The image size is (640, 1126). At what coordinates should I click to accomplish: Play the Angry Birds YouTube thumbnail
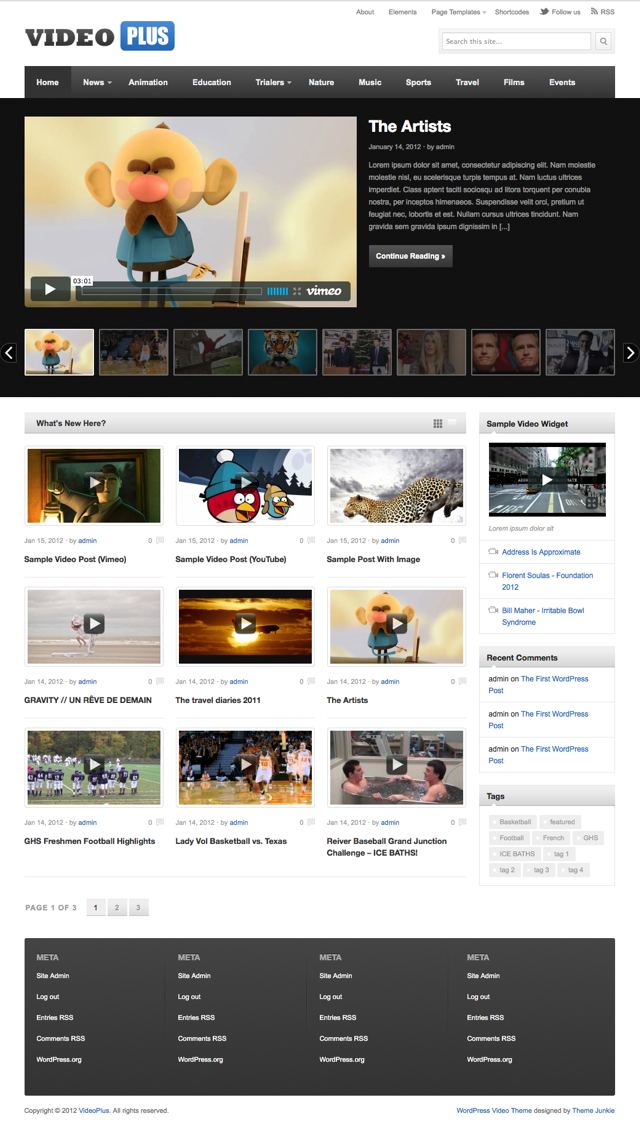246,483
